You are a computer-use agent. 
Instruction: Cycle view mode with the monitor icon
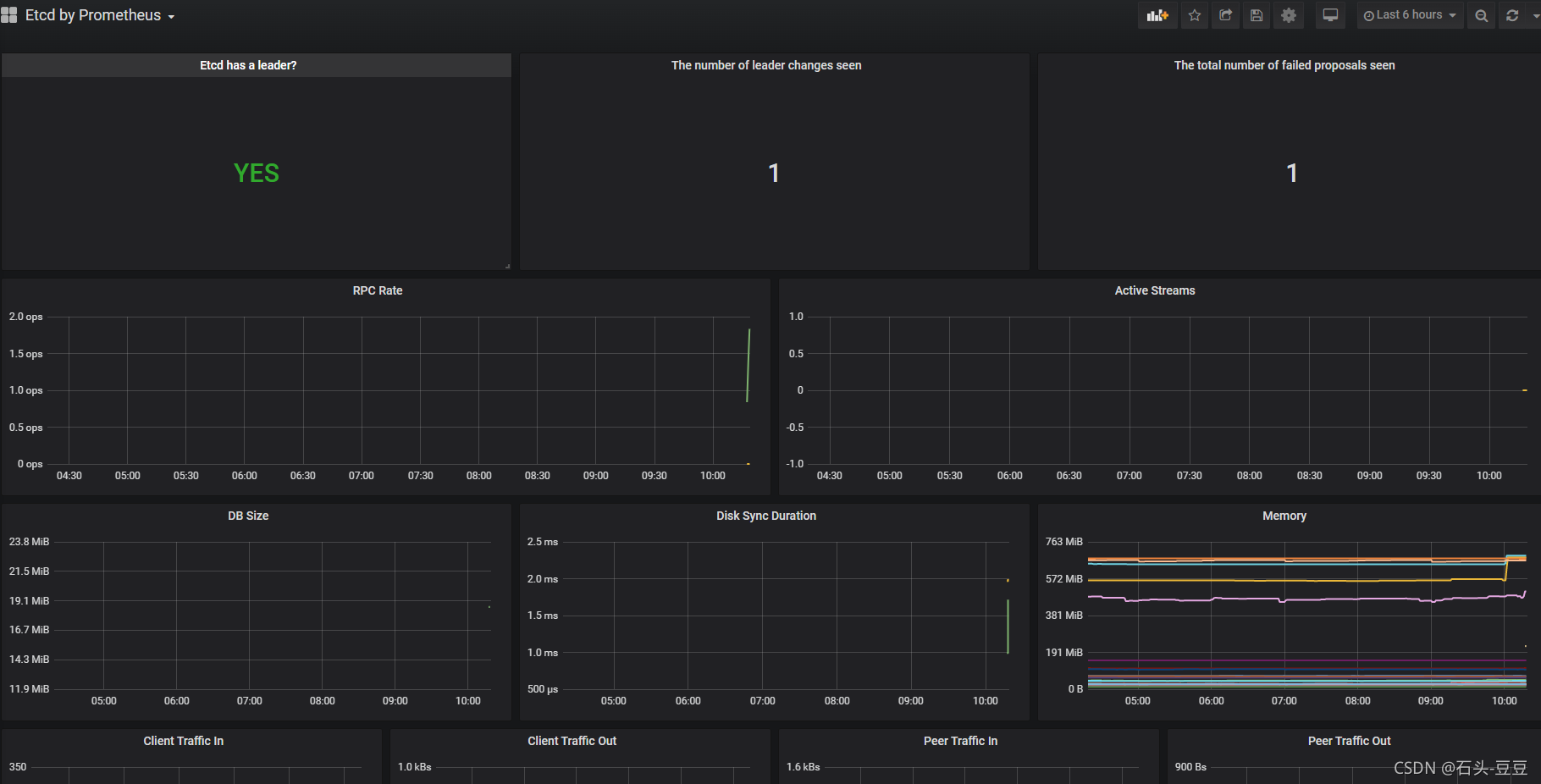(x=1330, y=15)
